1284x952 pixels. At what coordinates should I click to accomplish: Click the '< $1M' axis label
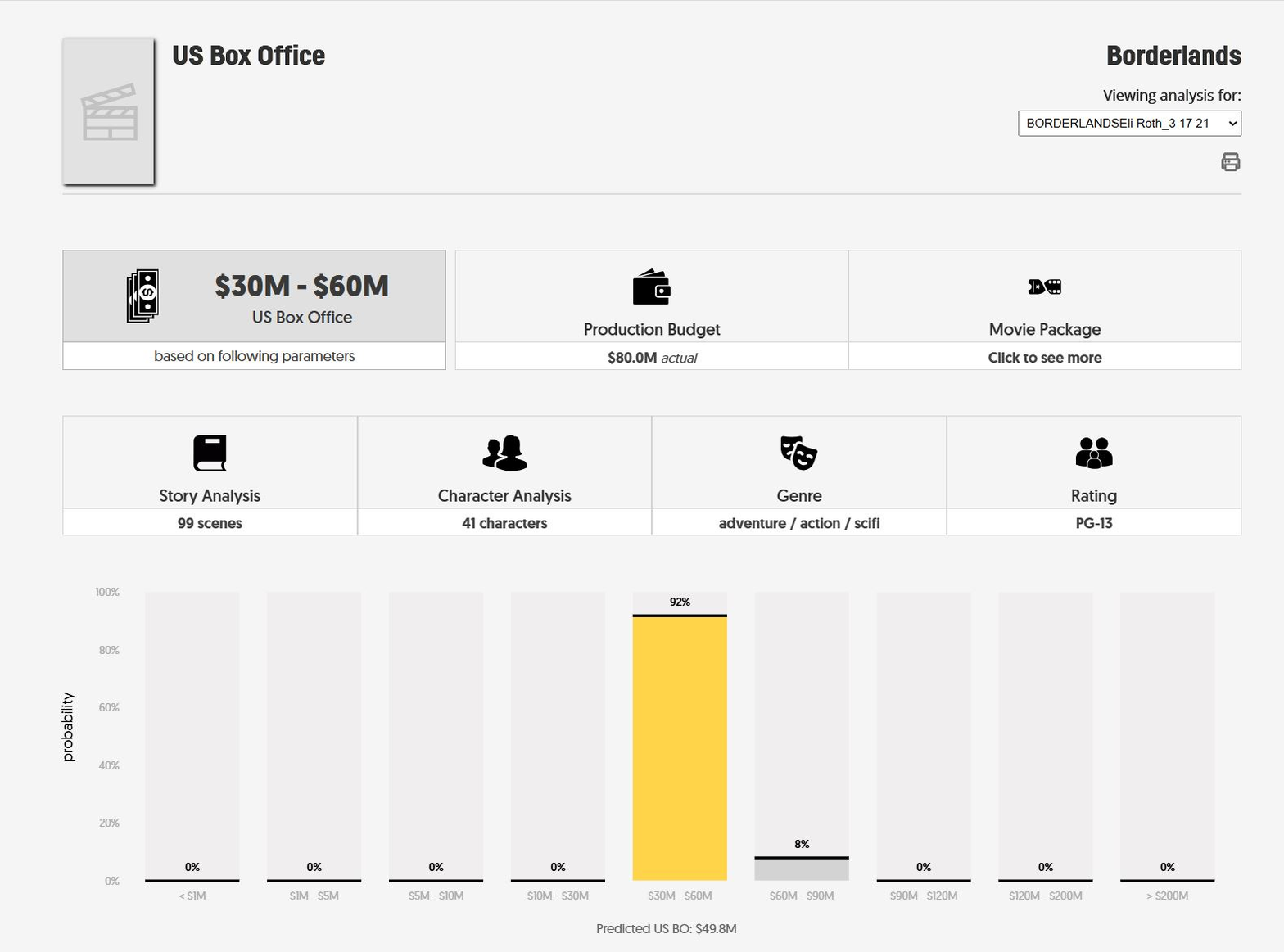tap(192, 896)
